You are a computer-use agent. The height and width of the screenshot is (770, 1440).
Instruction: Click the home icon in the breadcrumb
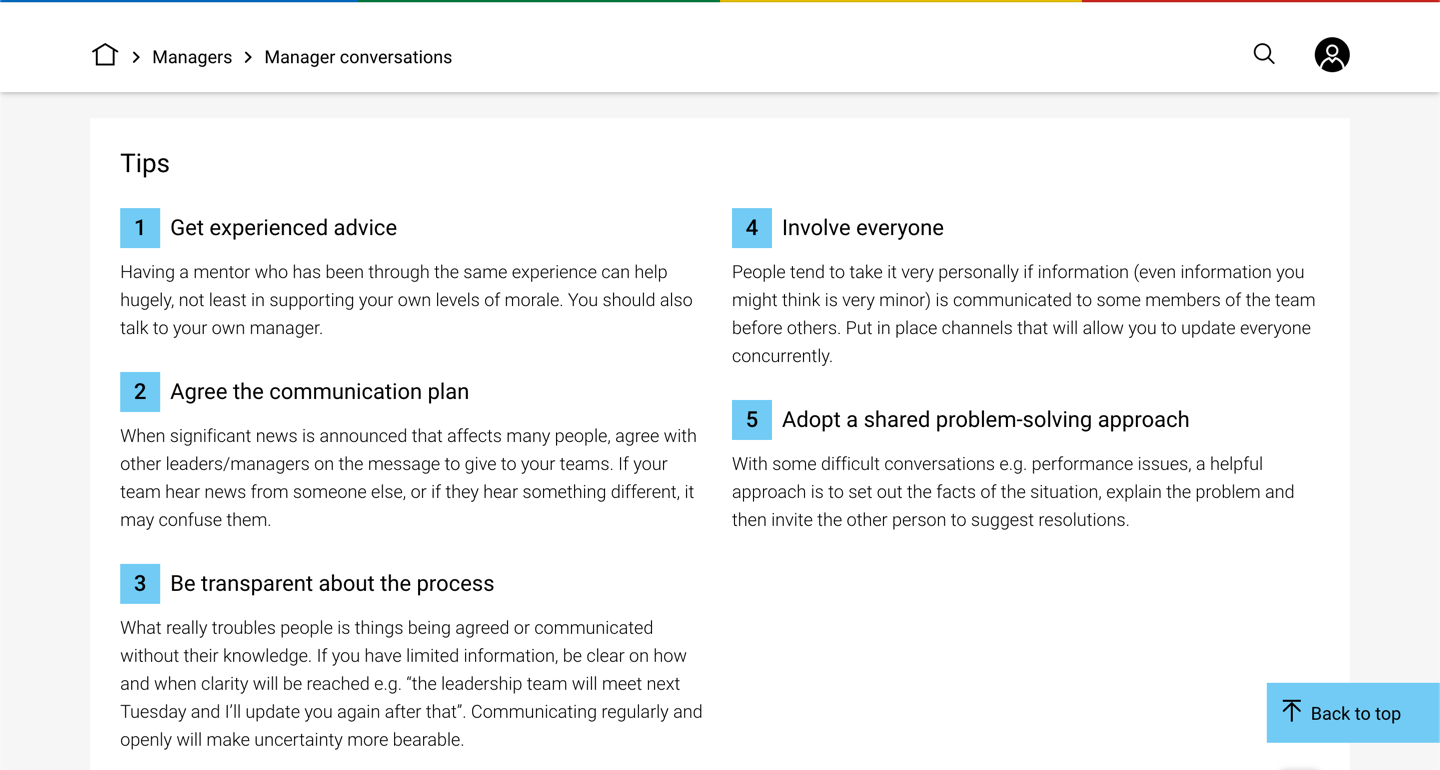[x=104, y=55]
